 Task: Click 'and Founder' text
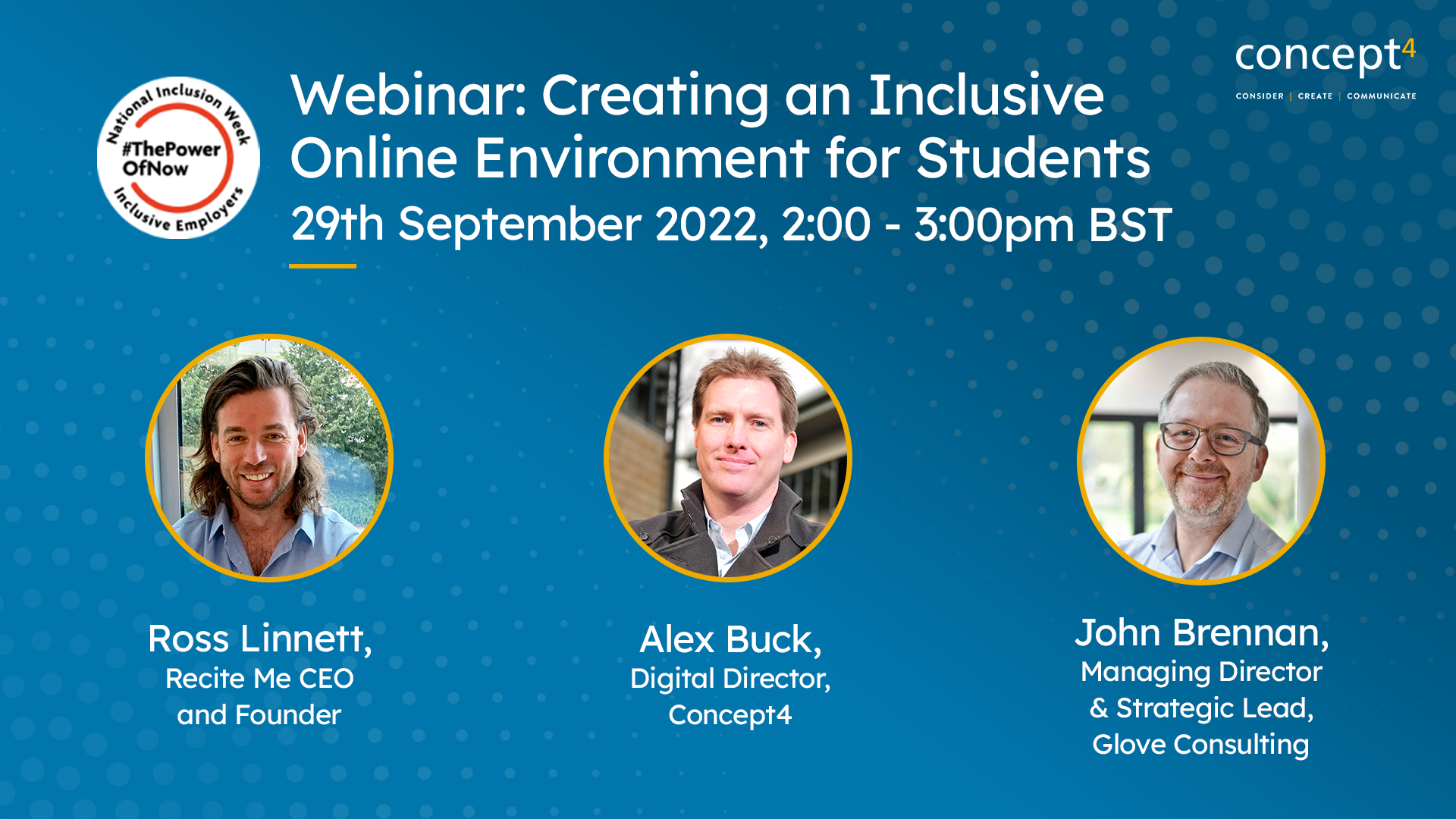[x=259, y=714]
